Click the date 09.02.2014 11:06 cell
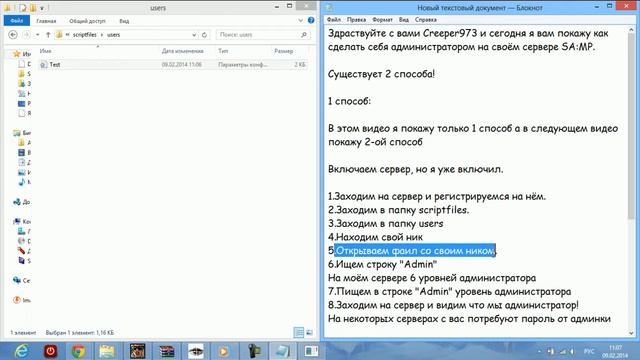This screenshot has height=360, width=640. click(x=182, y=64)
